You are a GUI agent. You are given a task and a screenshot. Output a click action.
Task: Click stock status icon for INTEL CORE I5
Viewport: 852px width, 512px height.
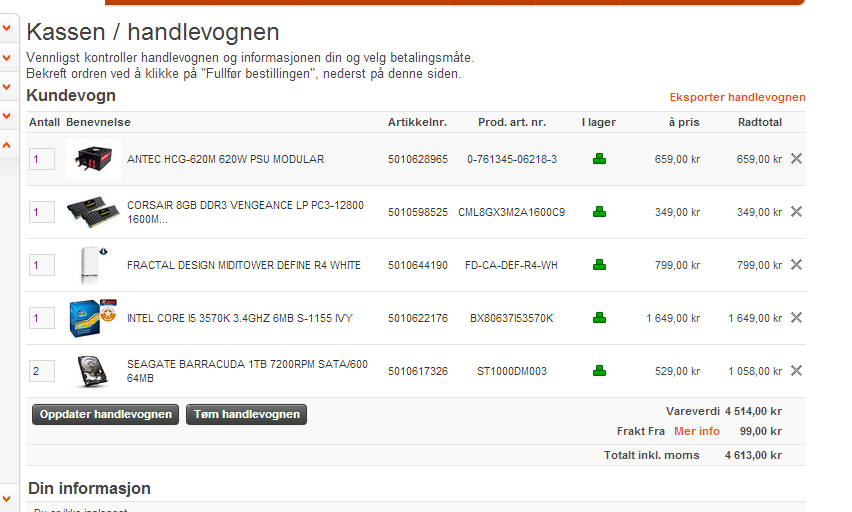point(599,317)
